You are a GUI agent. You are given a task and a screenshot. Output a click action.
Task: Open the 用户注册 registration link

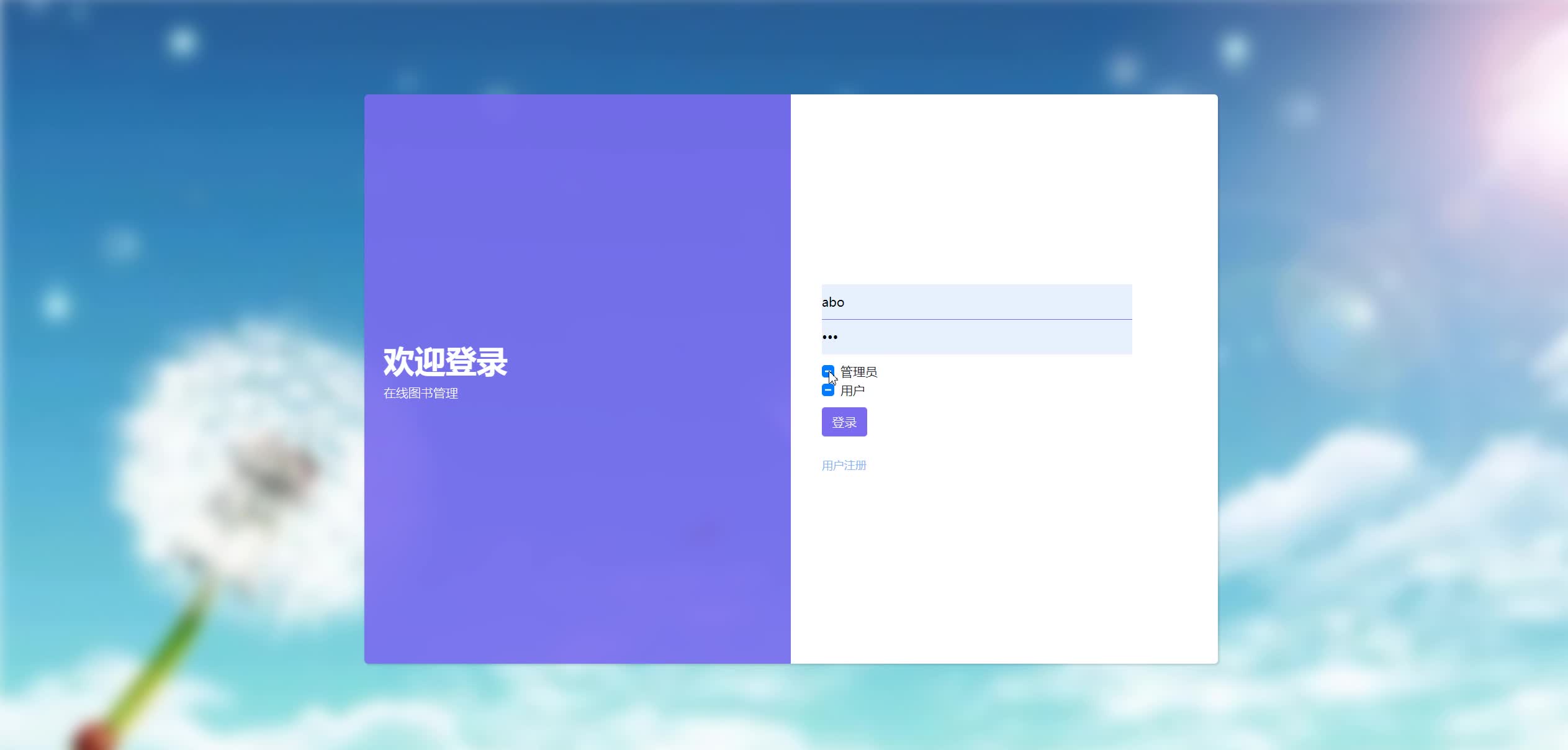pyautogui.click(x=844, y=466)
